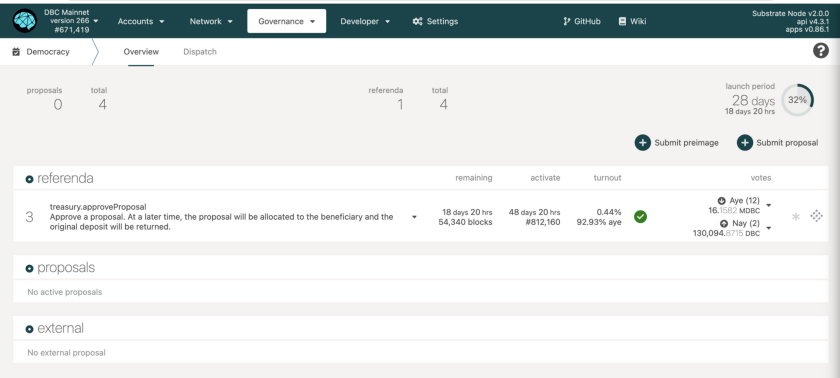Click the diamond grid icon in referendum row

point(816,216)
